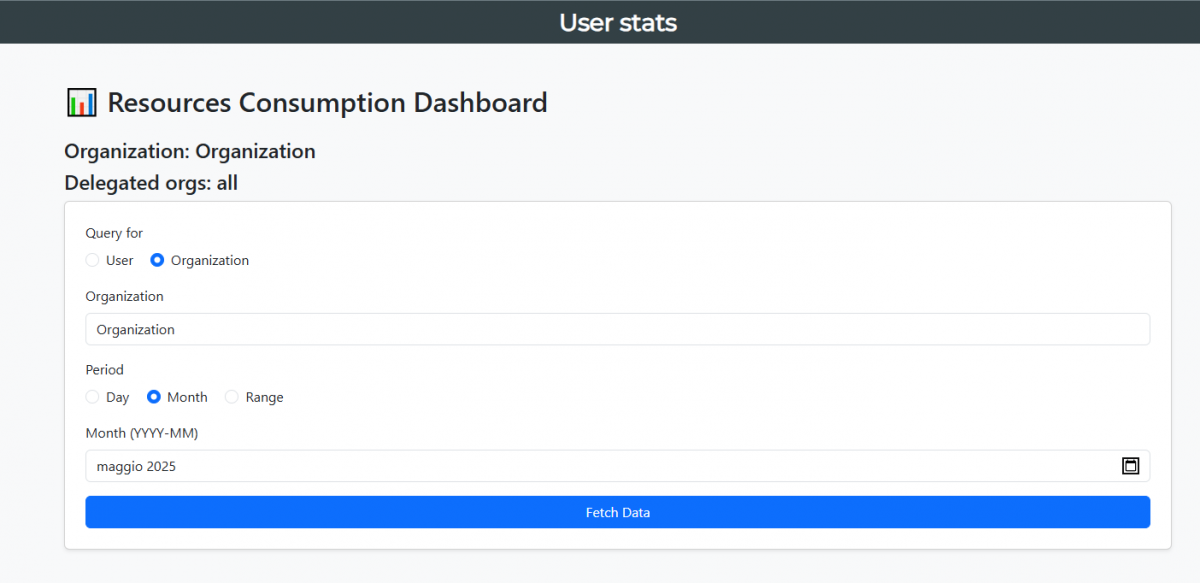Click the 'Delegated orgs: all' text

click(151, 183)
